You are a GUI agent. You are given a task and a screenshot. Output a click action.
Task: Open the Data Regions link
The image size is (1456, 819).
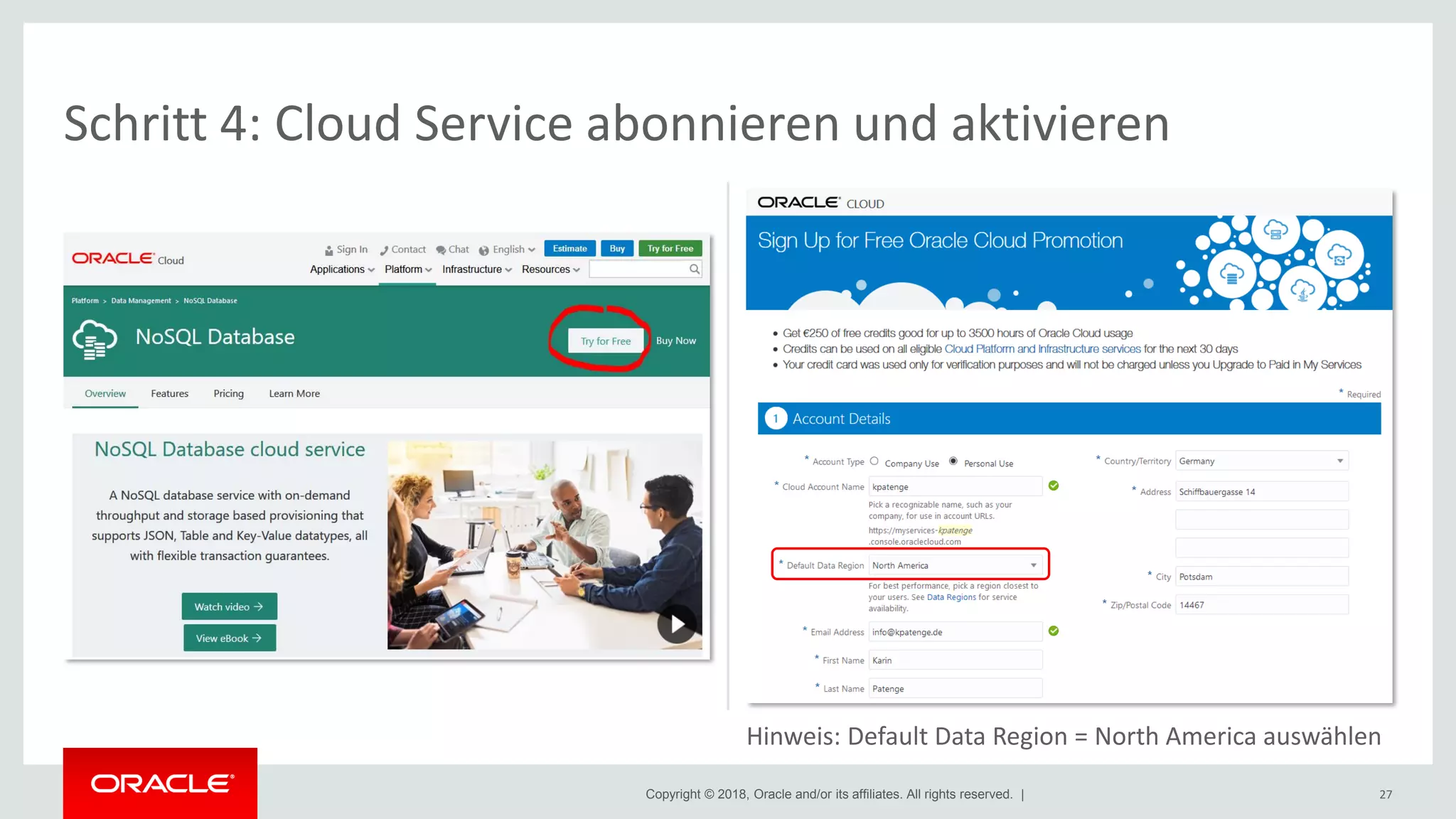coord(951,597)
